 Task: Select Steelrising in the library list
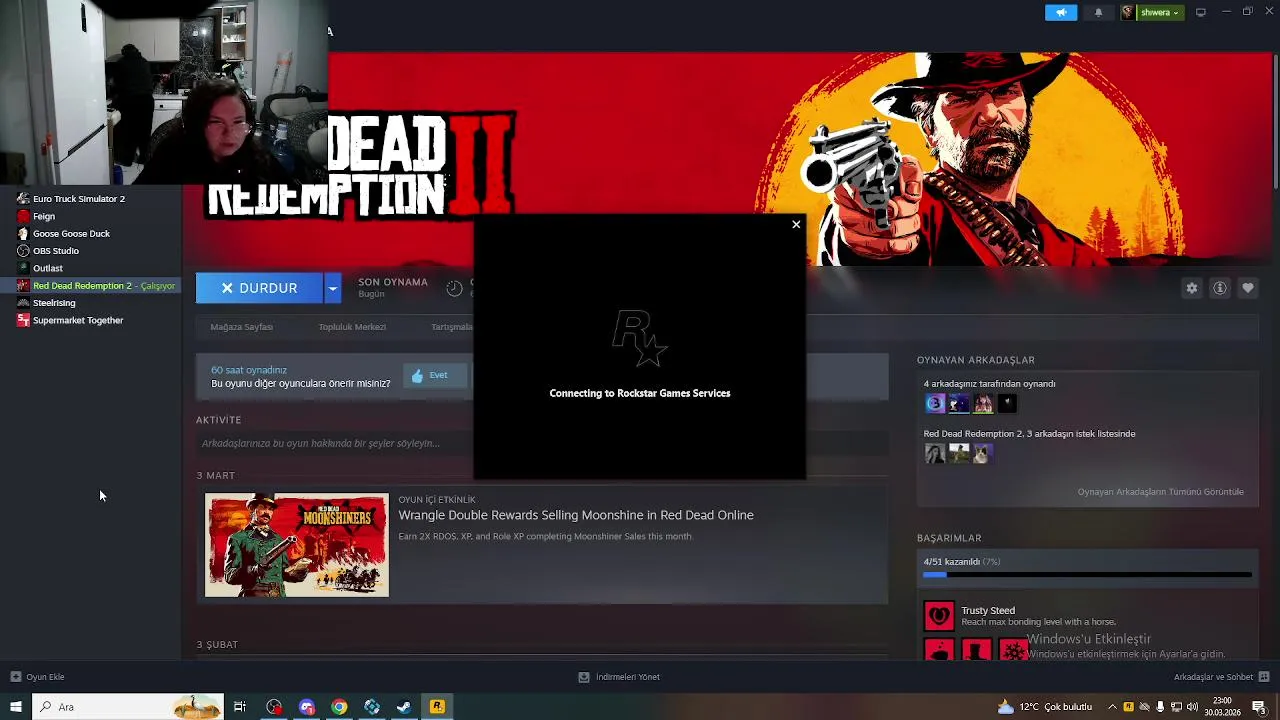53,303
